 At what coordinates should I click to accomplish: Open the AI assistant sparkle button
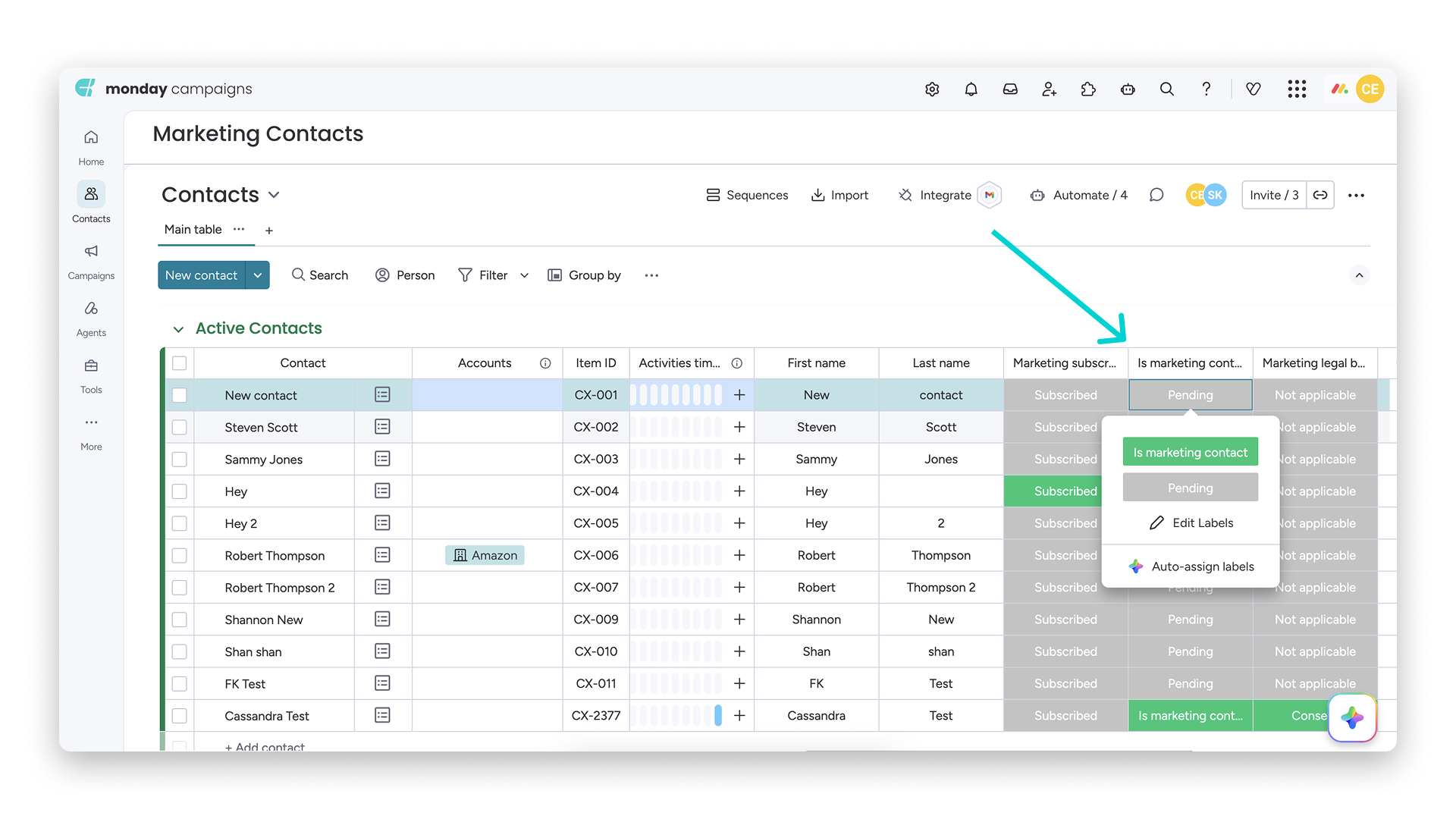pyautogui.click(x=1352, y=717)
